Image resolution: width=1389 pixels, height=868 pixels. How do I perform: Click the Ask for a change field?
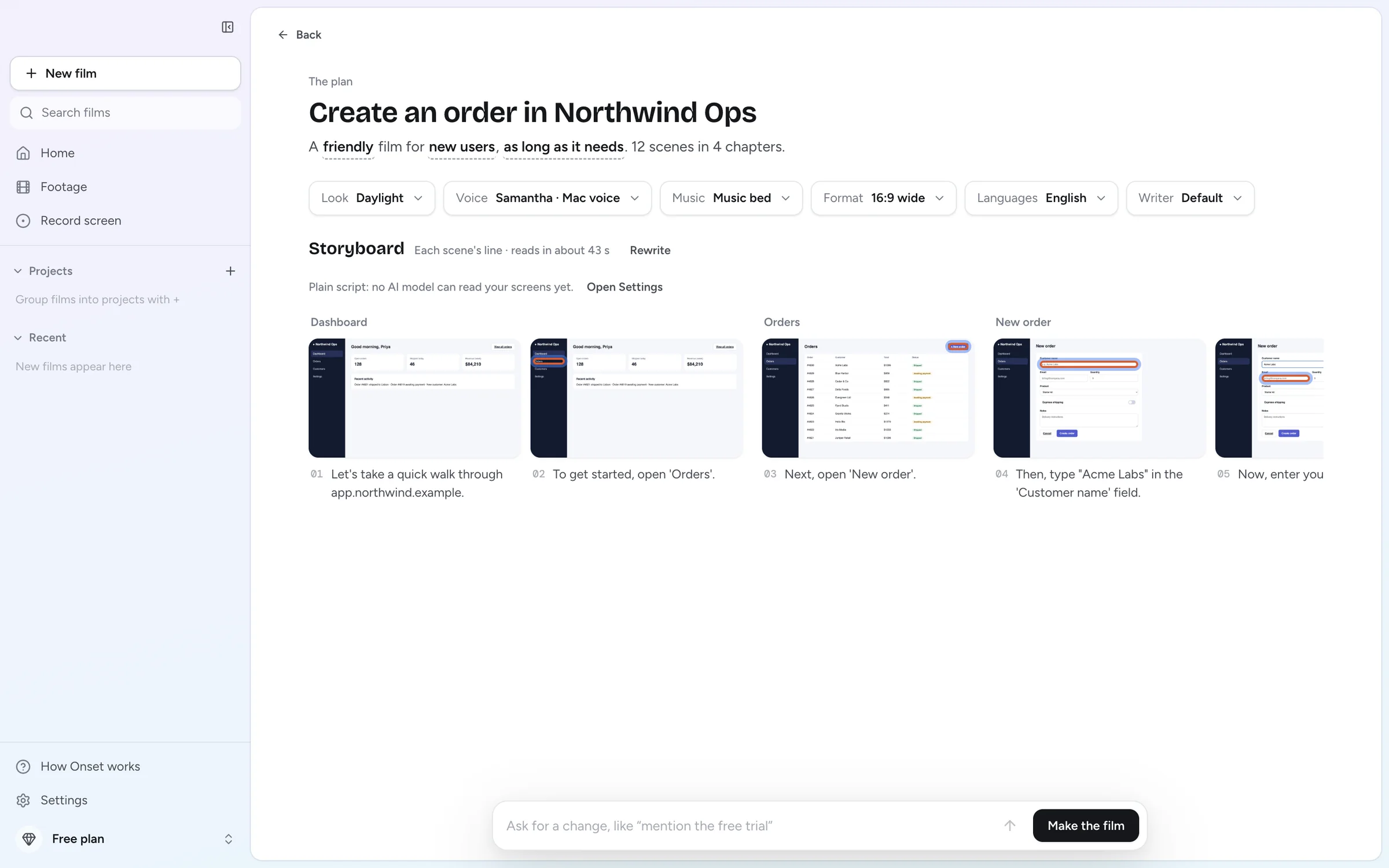point(749,826)
